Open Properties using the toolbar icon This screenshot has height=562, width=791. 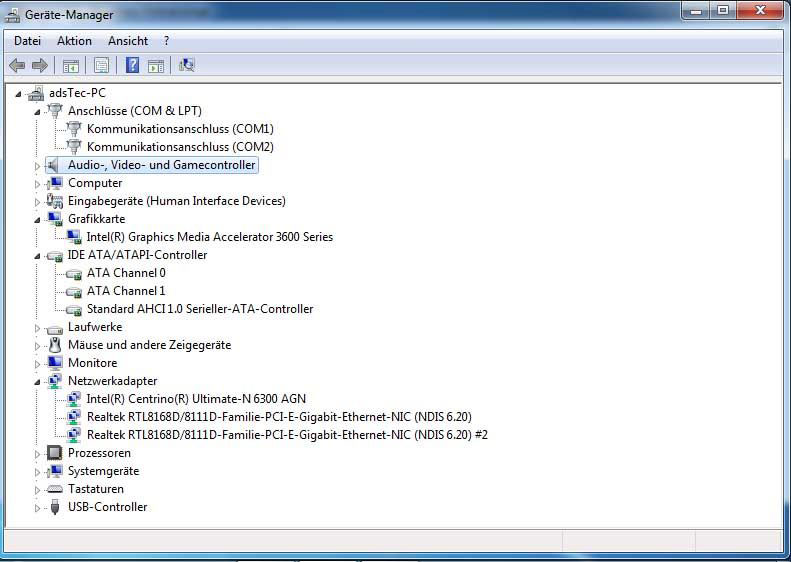[101, 66]
